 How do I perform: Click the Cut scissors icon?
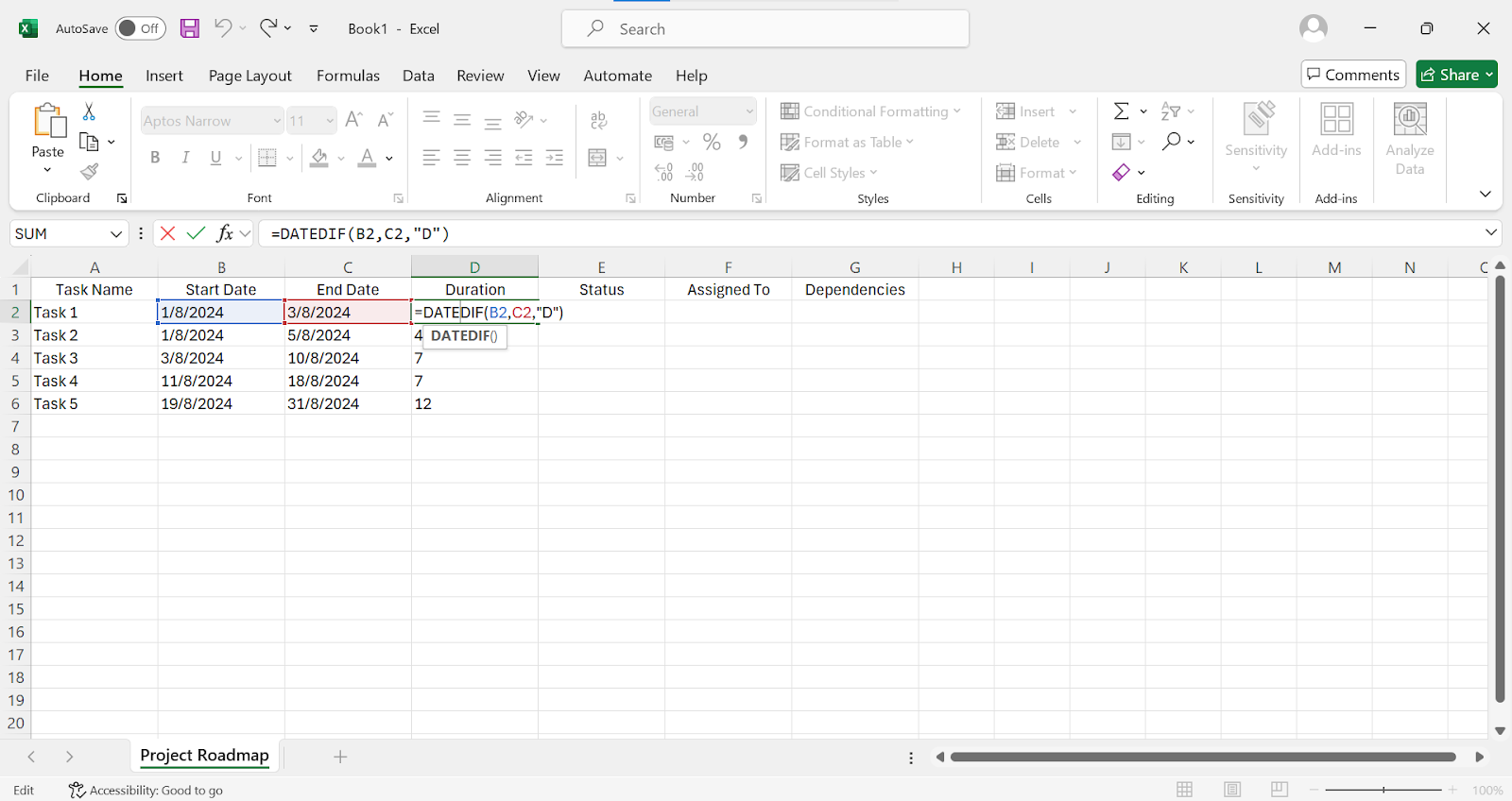(x=89, y=111)
